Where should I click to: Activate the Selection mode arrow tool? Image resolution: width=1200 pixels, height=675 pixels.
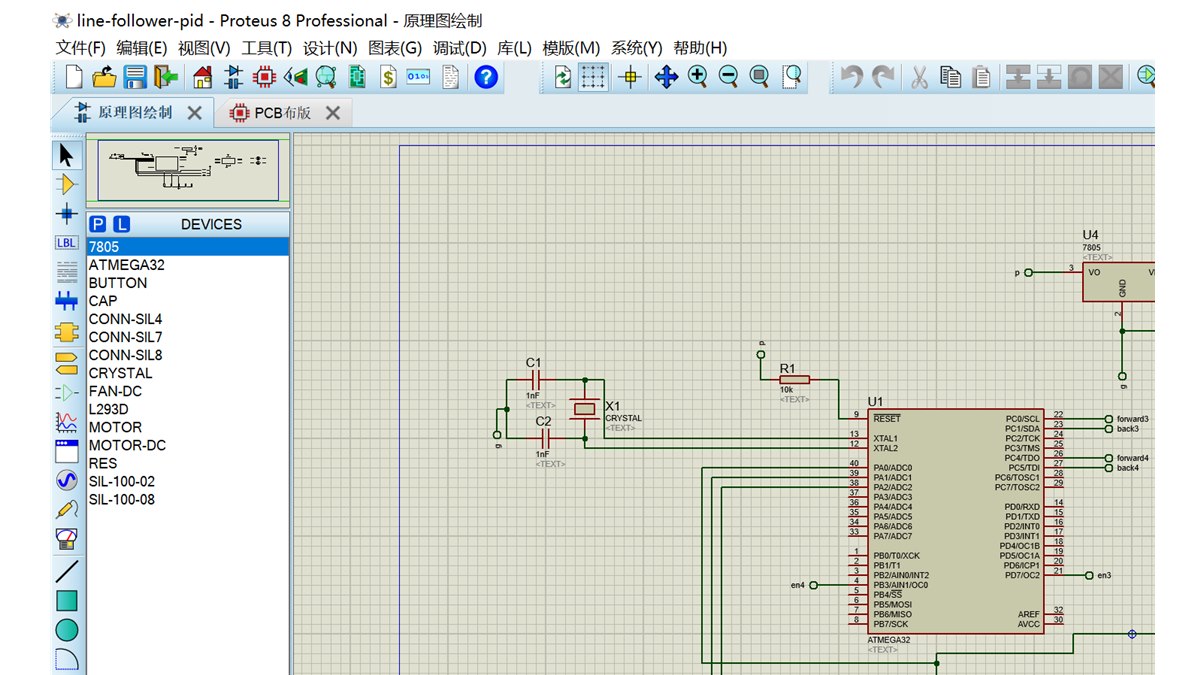pyautogui.click(x=66, y=155)
